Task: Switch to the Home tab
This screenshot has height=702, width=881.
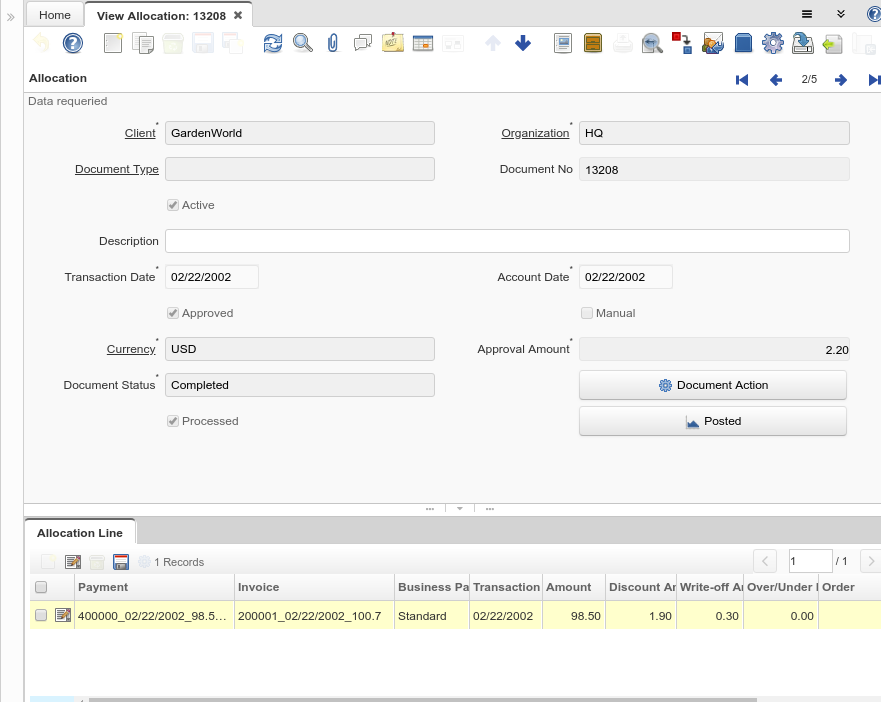Action: pos(55,15)
